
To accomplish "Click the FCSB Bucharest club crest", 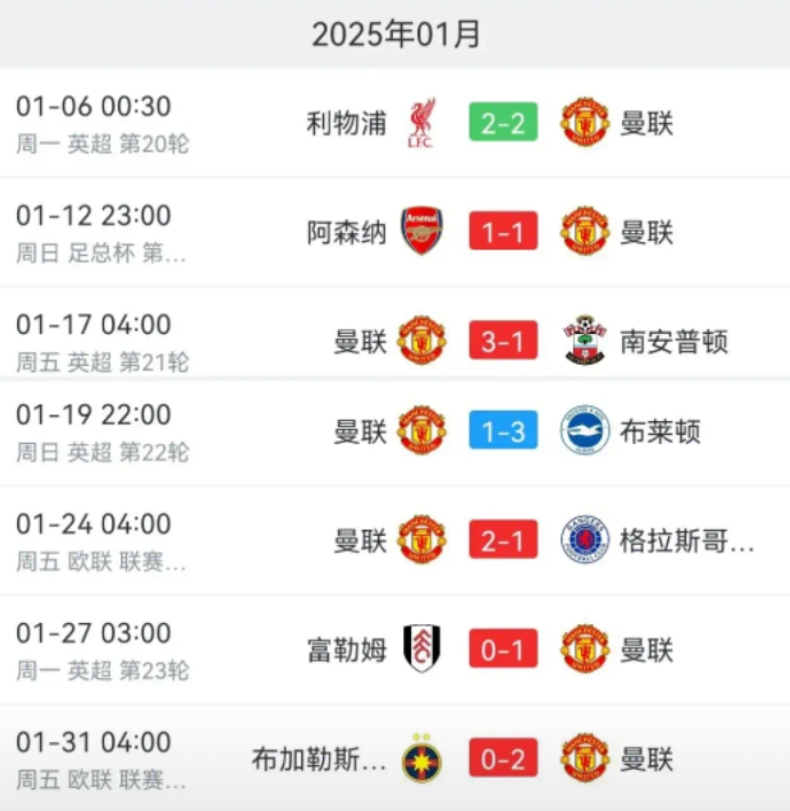I will [422, 758].
